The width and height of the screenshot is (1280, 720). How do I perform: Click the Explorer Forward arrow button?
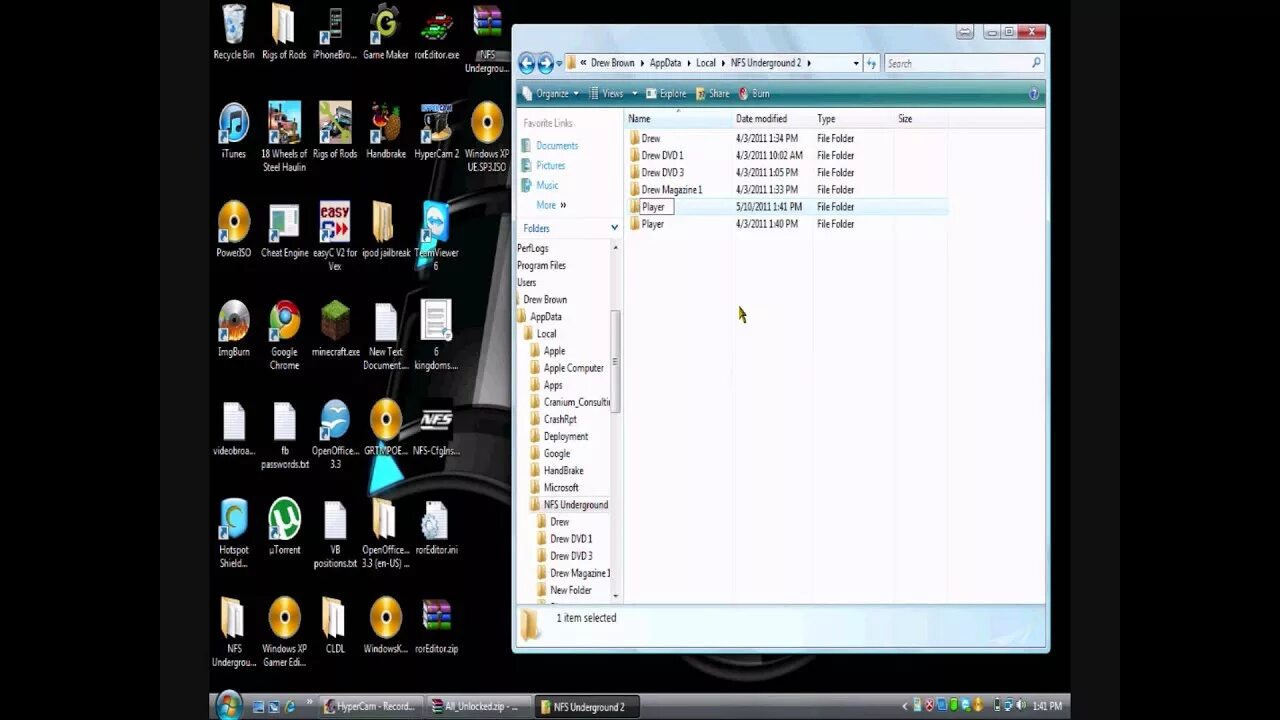click(x=546, y=64)
